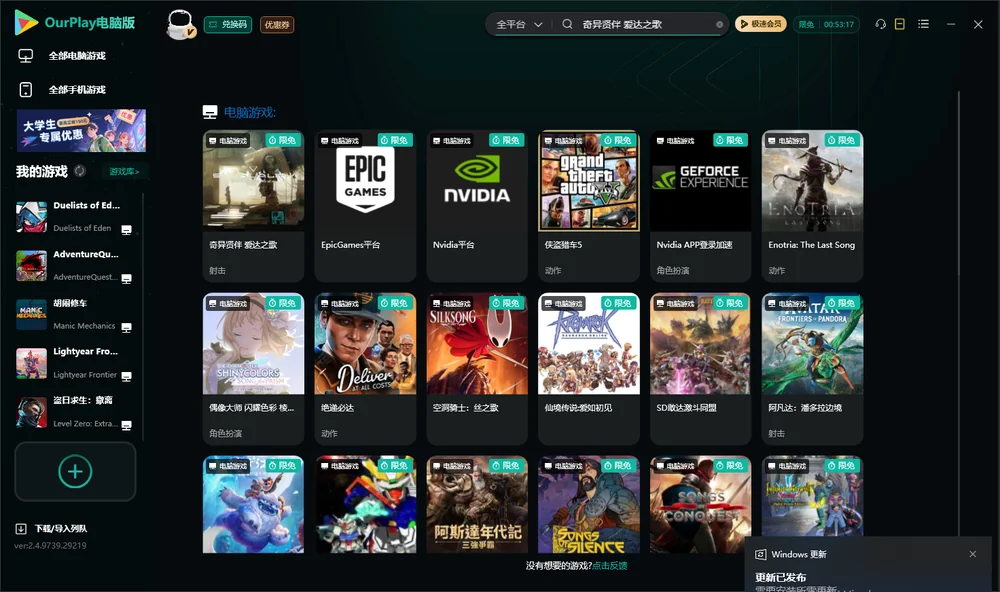Open the 极速会员 membership button
1000x592 pixels.
pyautogui.click(x=760, y=24)
